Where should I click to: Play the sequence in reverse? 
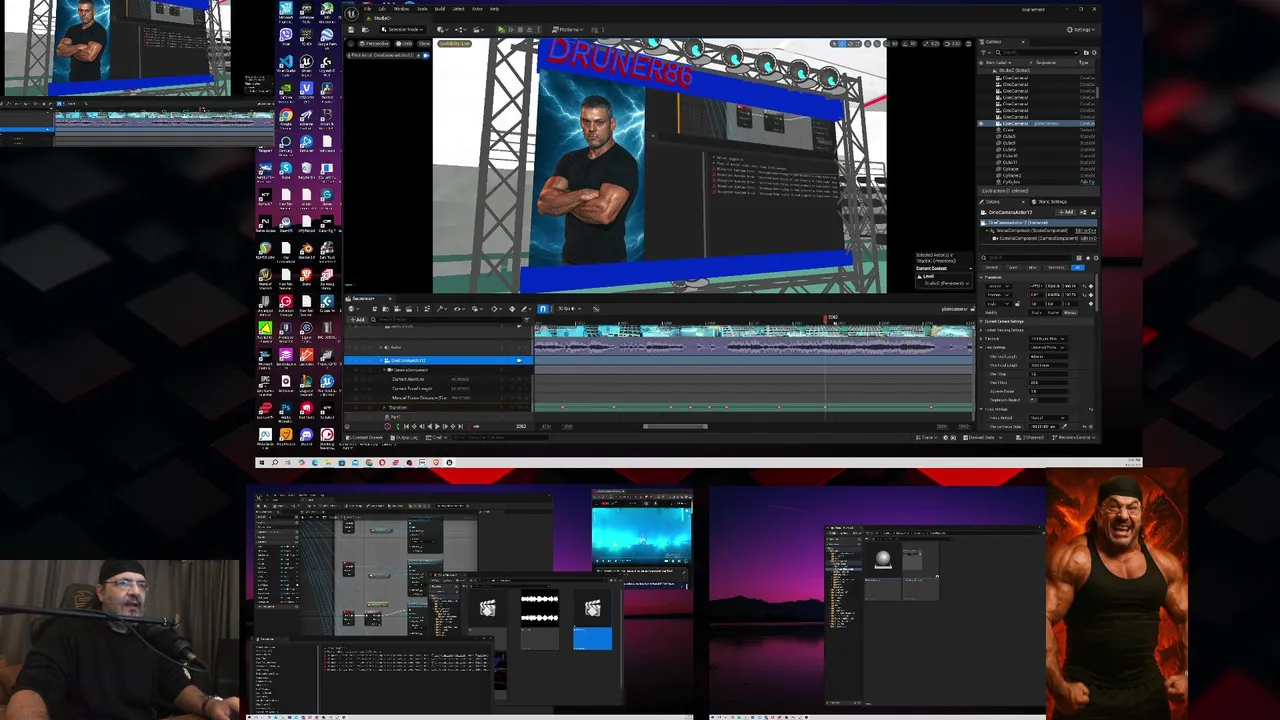click(x=430, y=426)
